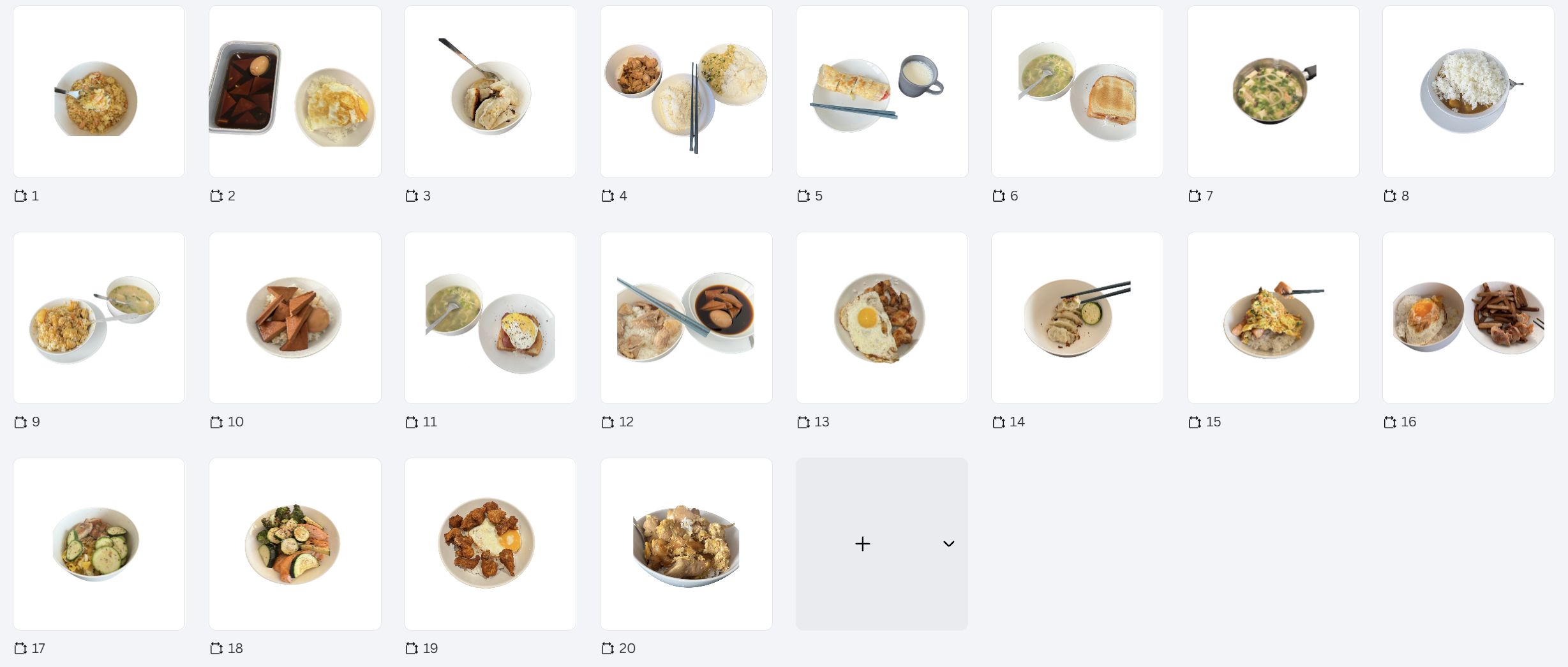Select frame 6 soup and toast thumbnail
Screen dimensions: 1568x667
(x=1077, y=92)
